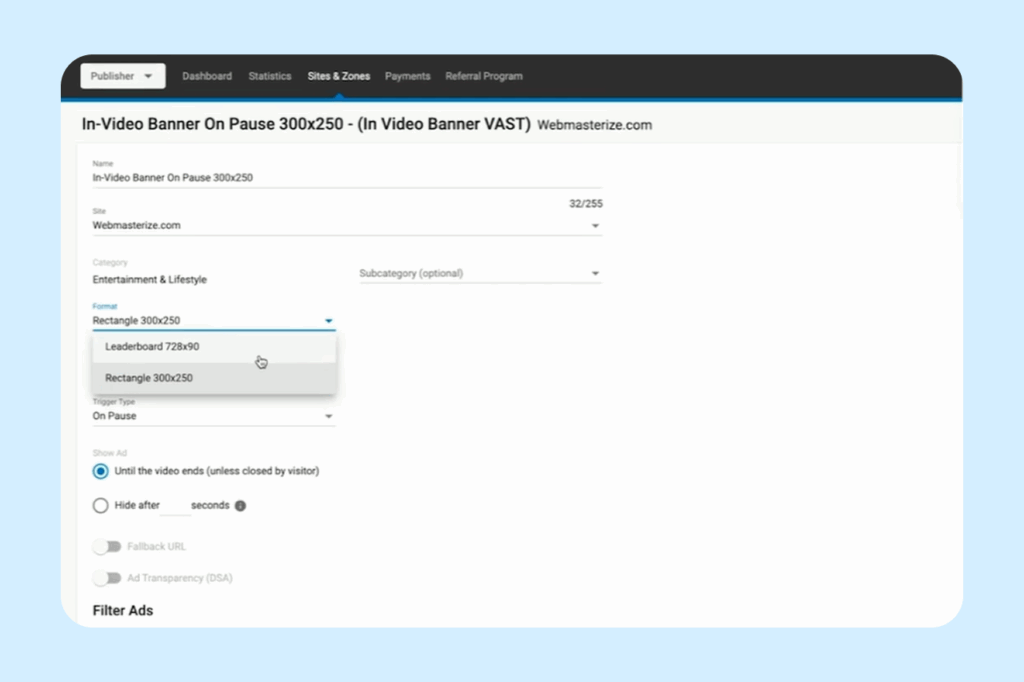Open the Trigger Type dropdown

(x=328, y=415)
